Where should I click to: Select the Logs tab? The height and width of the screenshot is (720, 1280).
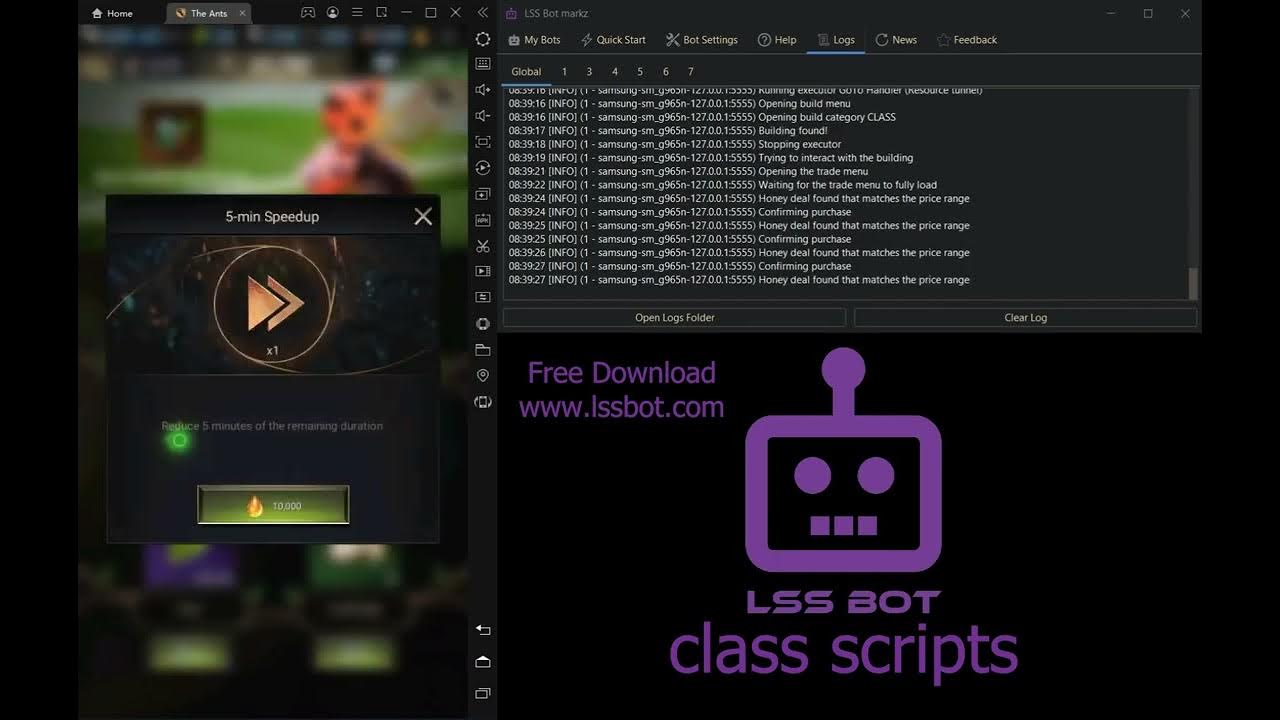point(836,40)
